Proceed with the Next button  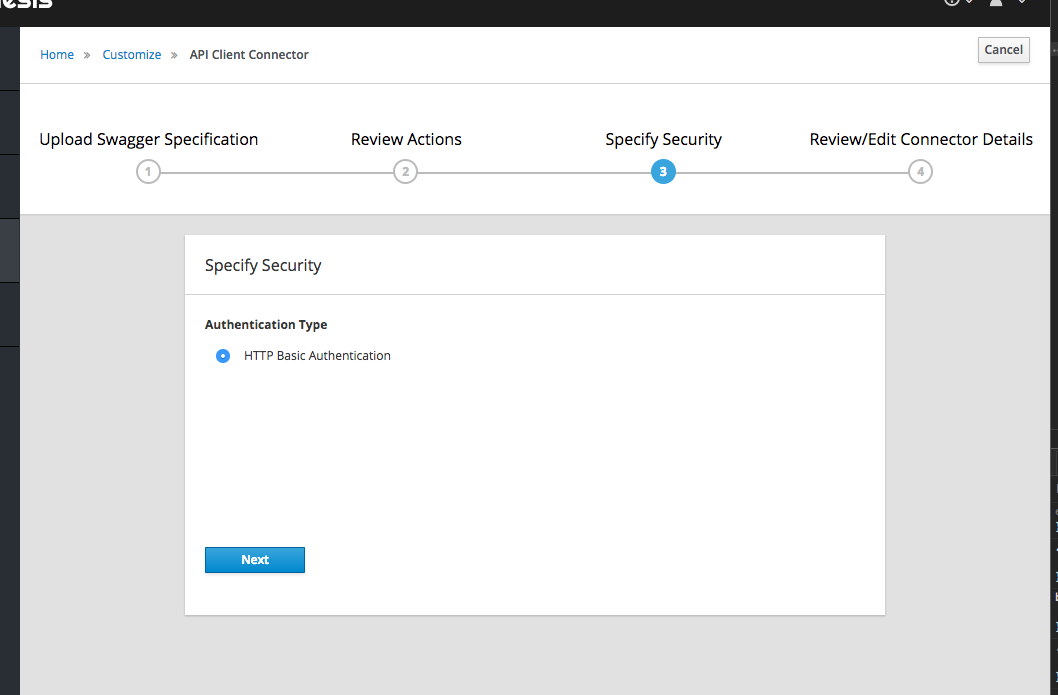(x=255, y=560)
